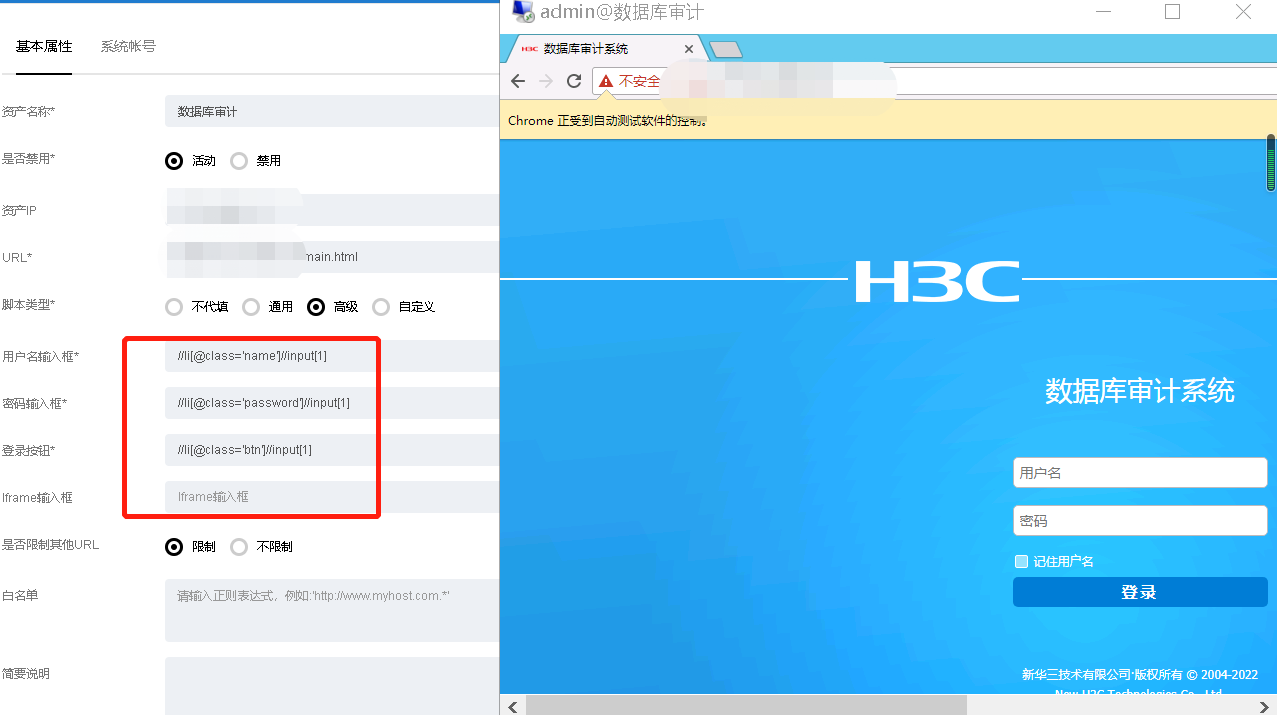Viewport: 1277px width, 715px height.
Task: Click the 密码 login field
Action: point(1140,520)
